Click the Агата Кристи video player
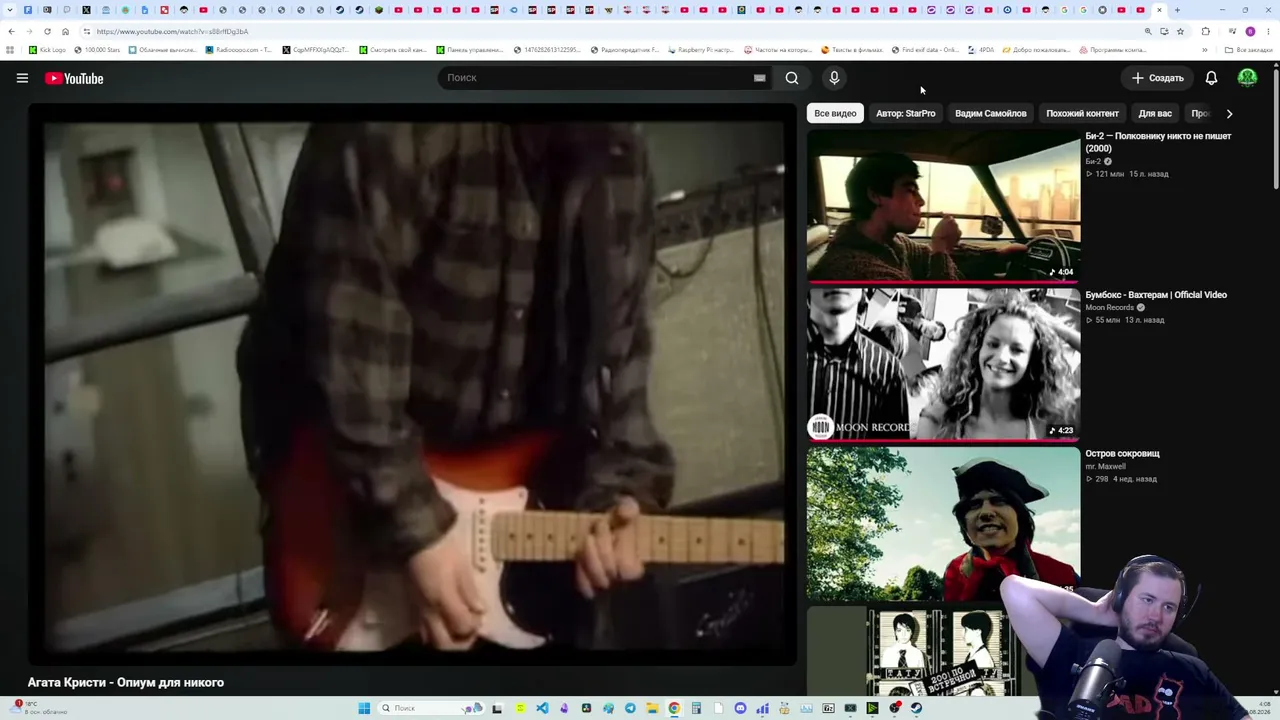The image size is (1280, 720). click(412, 385)
